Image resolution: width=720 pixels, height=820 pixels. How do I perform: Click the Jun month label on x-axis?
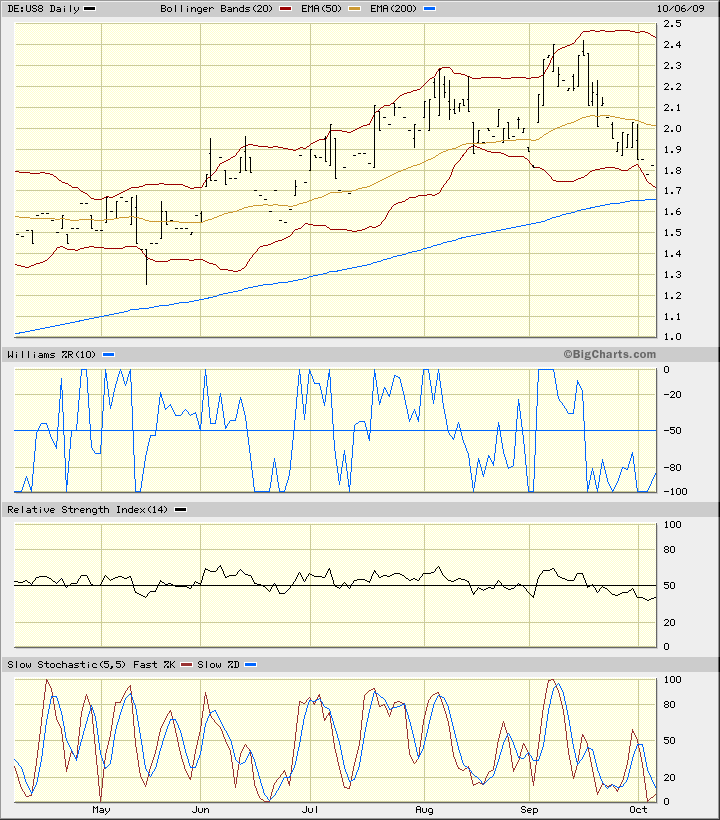200,810
